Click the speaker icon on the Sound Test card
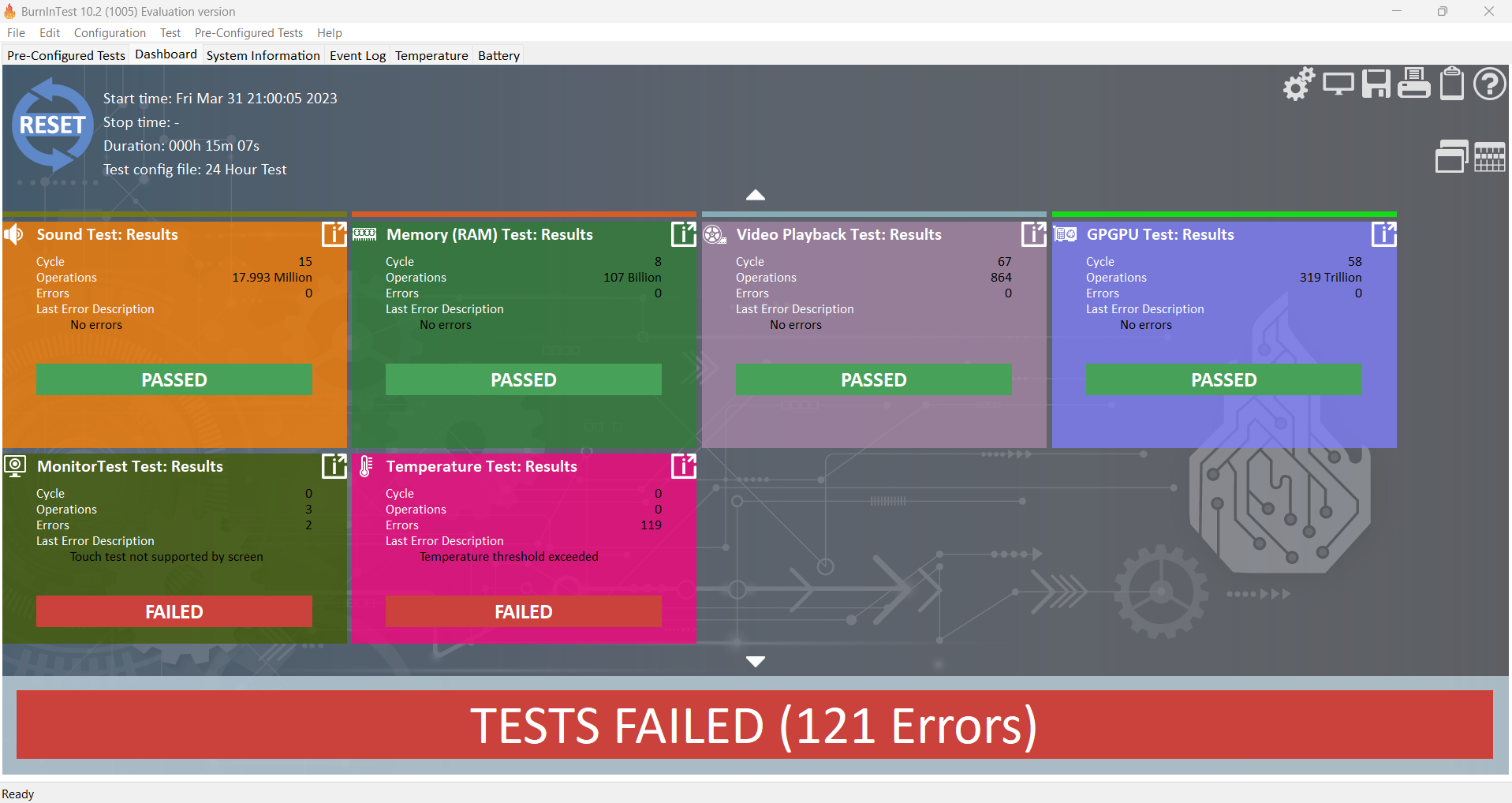The image size is (1512, 803). 14,234
